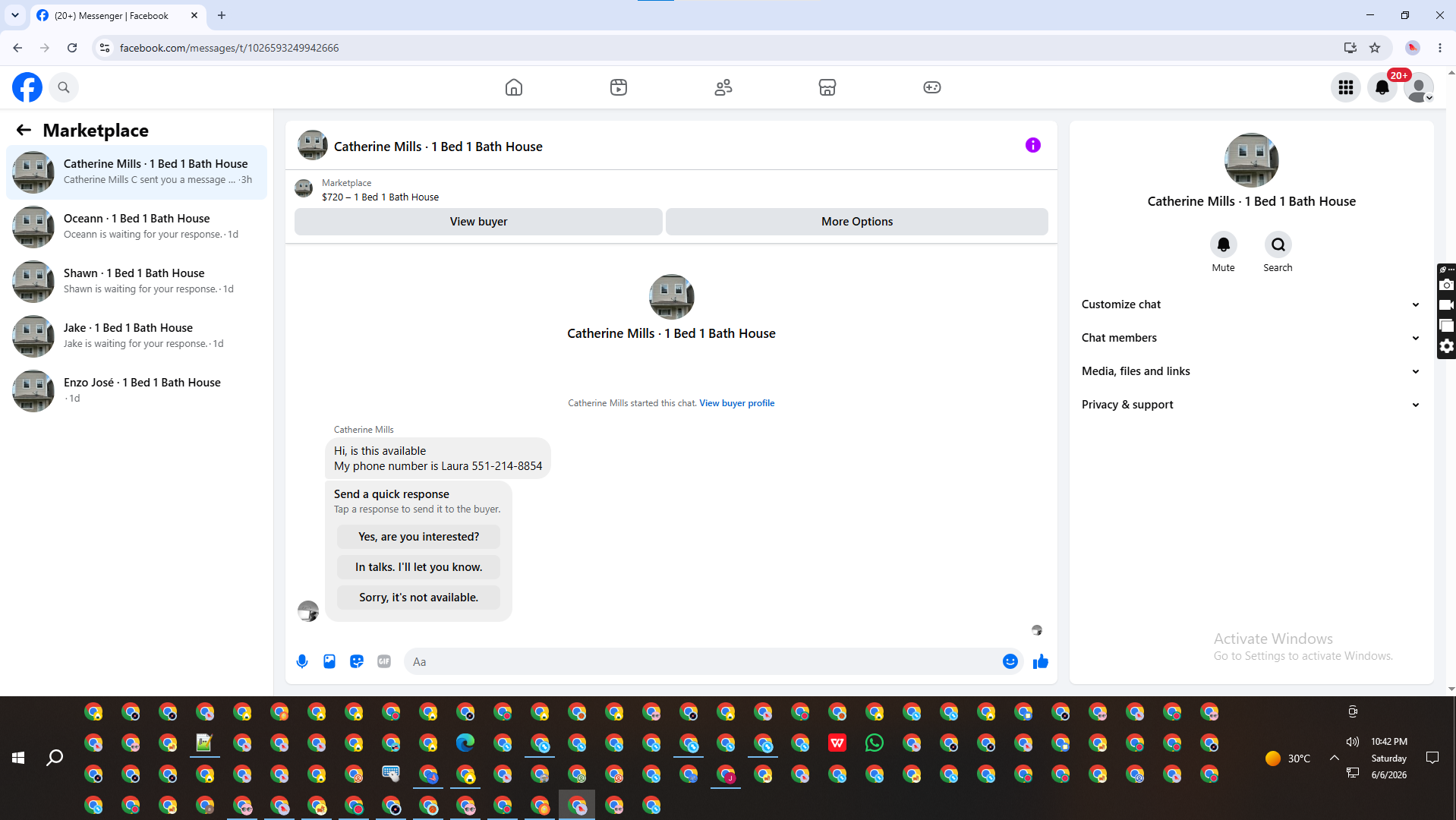
Task: Click Catherine Mills profile picture in right panel
Action: 1252,160
